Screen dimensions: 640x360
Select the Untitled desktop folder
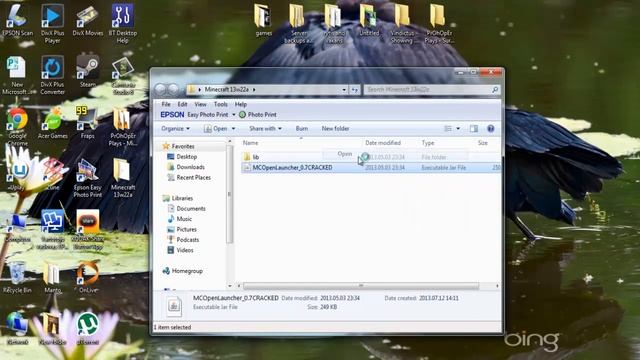pos(369,20)
